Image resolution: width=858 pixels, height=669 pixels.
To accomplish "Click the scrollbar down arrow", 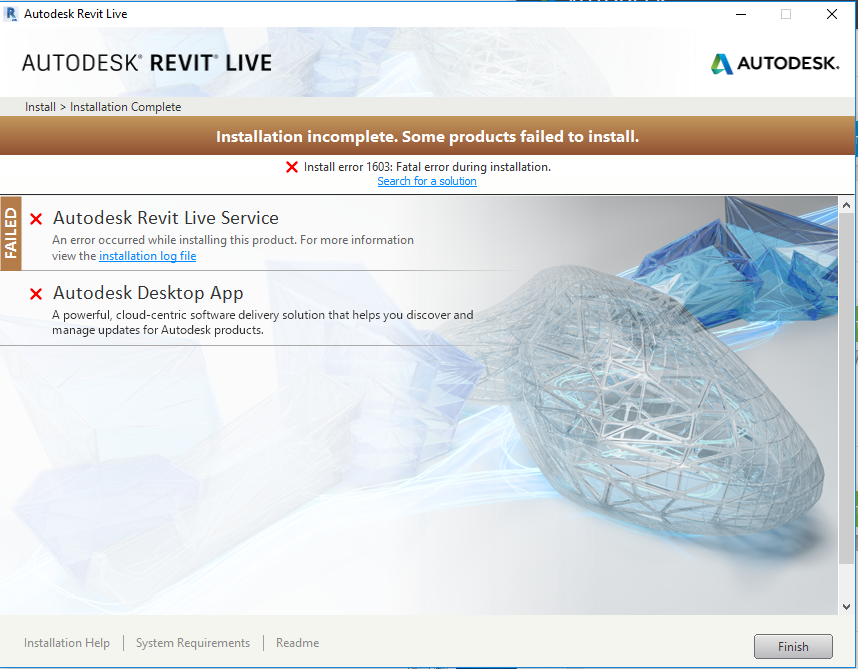I will pyautogui.click(x=846, y=605).
